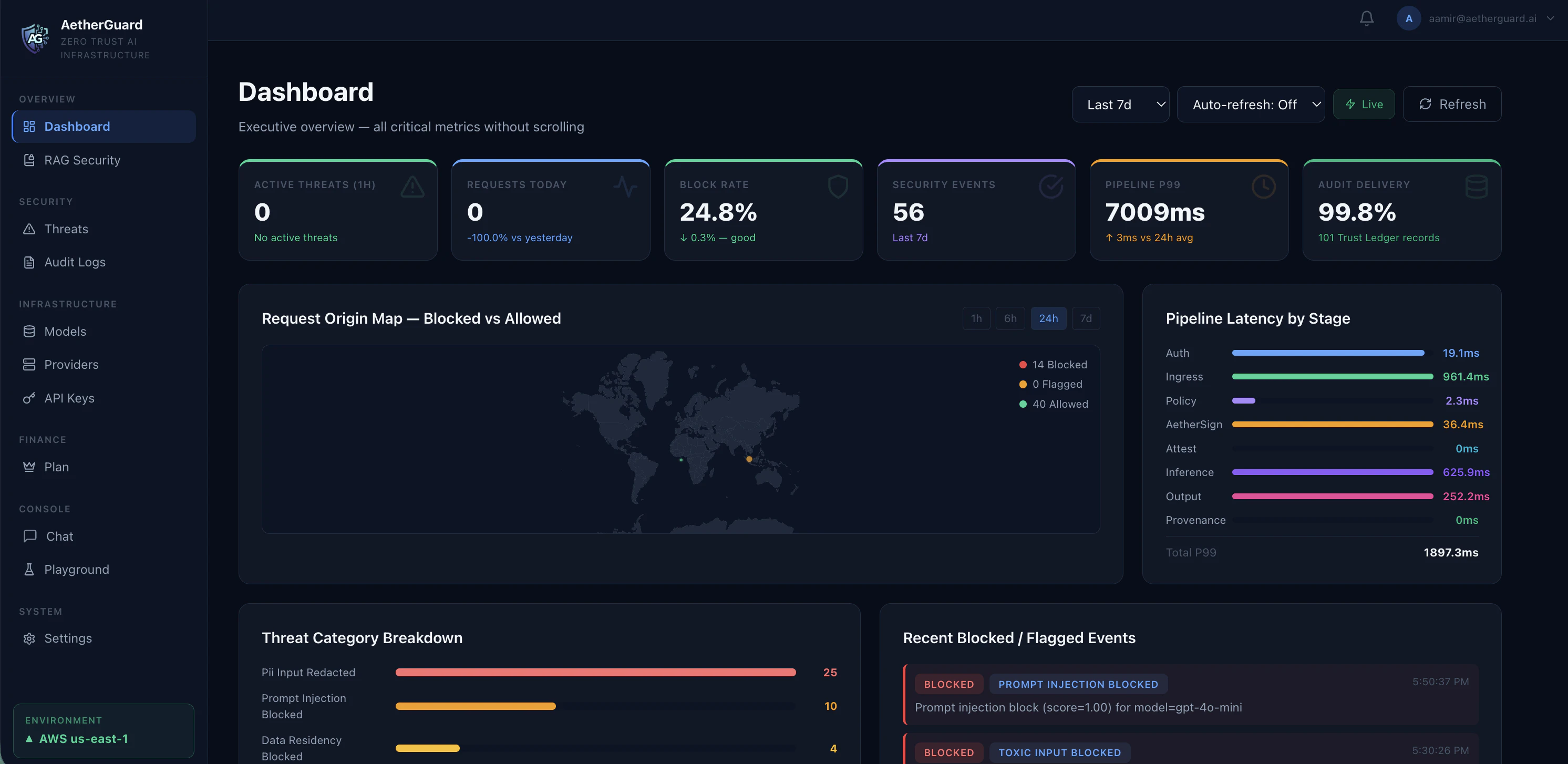Open the PROMPT INJECTION BLOCKED event tag

[1078, 684]
